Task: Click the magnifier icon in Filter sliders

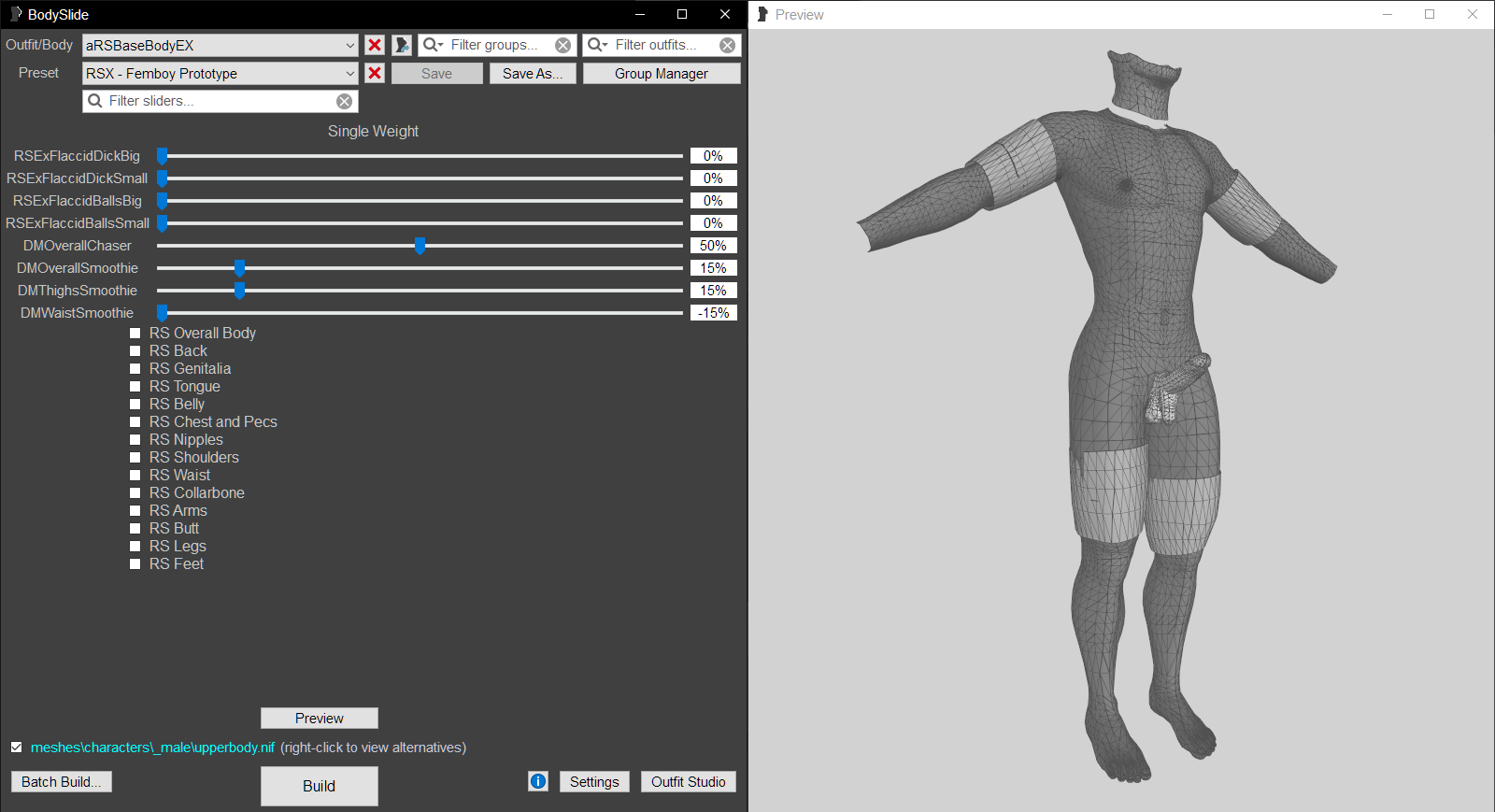Action: click(94, 101)
